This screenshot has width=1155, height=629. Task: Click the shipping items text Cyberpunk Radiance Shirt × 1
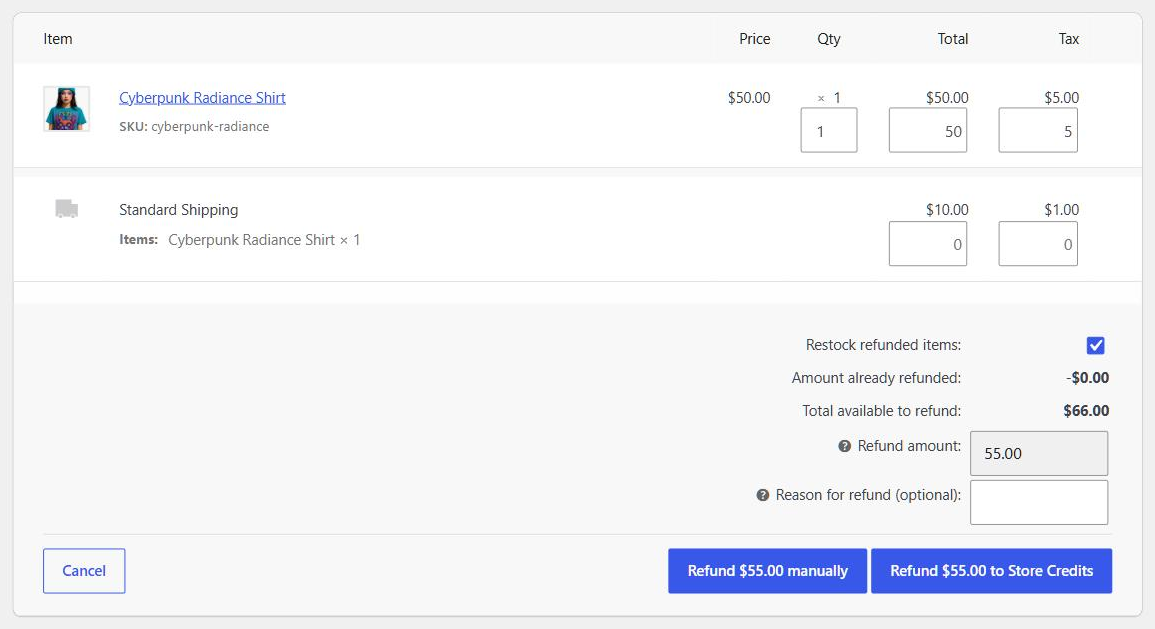click(x=264, y=240)
